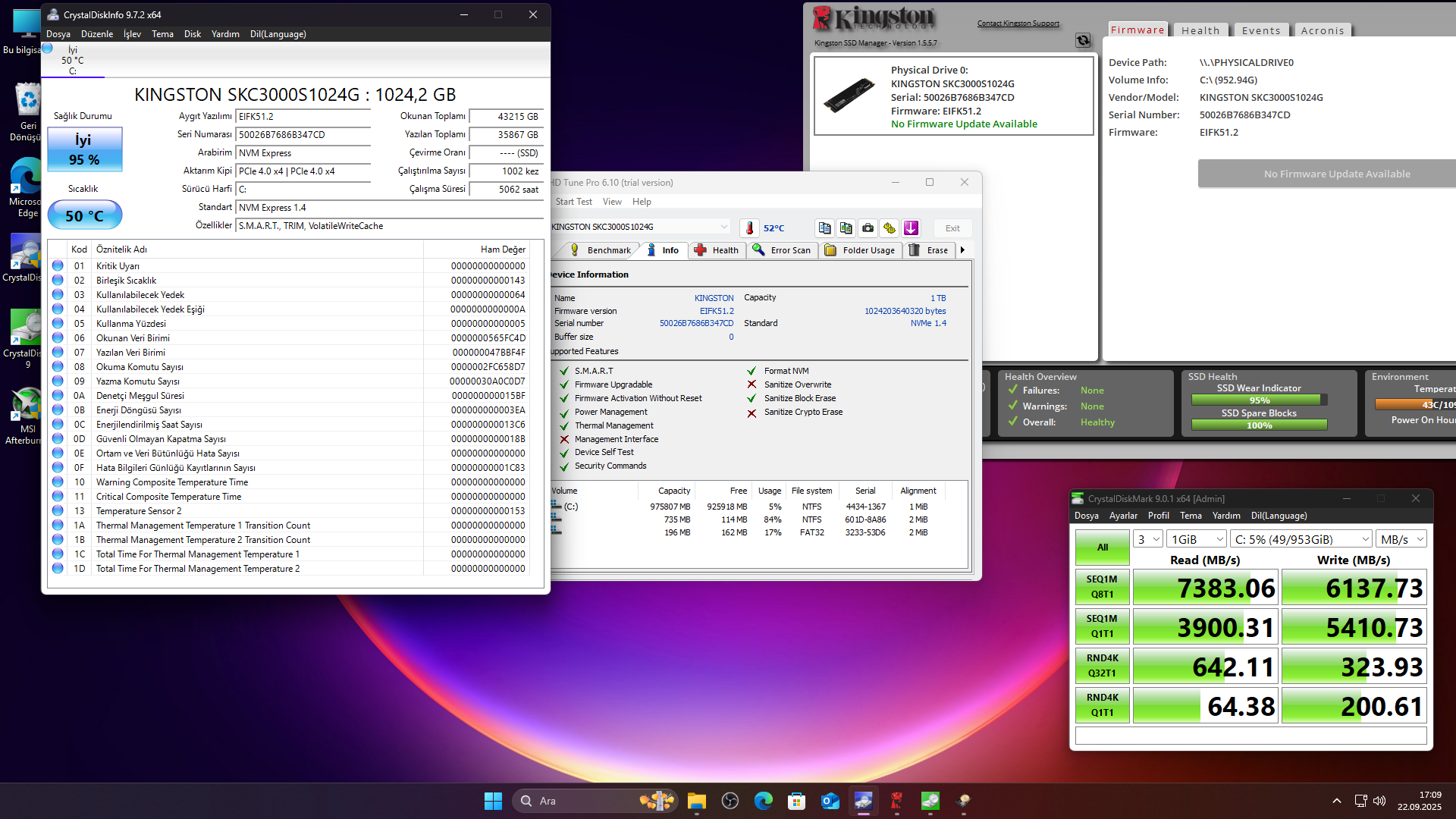This screenshot has width=1456, height=819.
Task: Show hidden icons in the system tray
Action: pos(1337,801)
